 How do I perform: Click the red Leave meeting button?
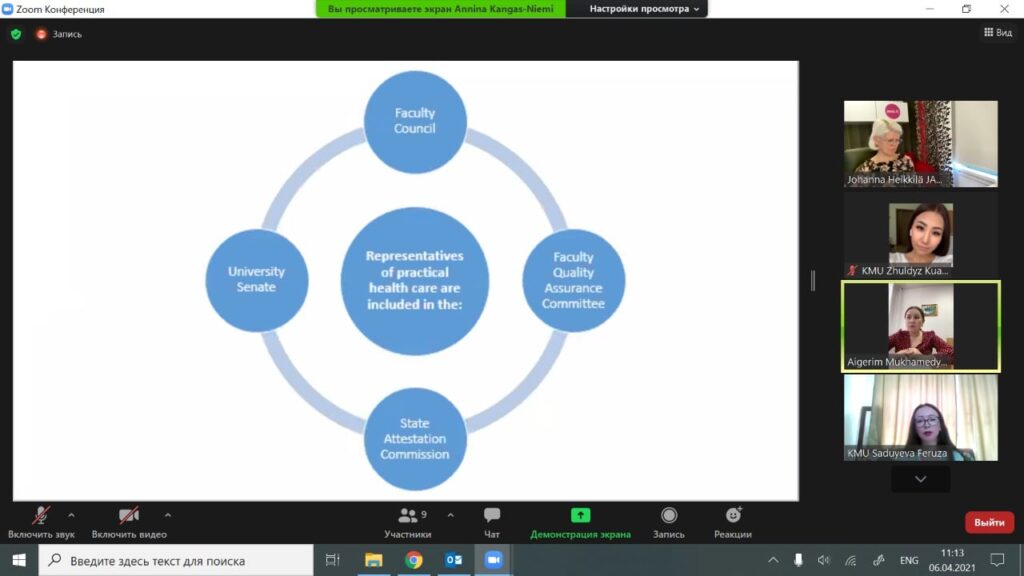[989, 522]
